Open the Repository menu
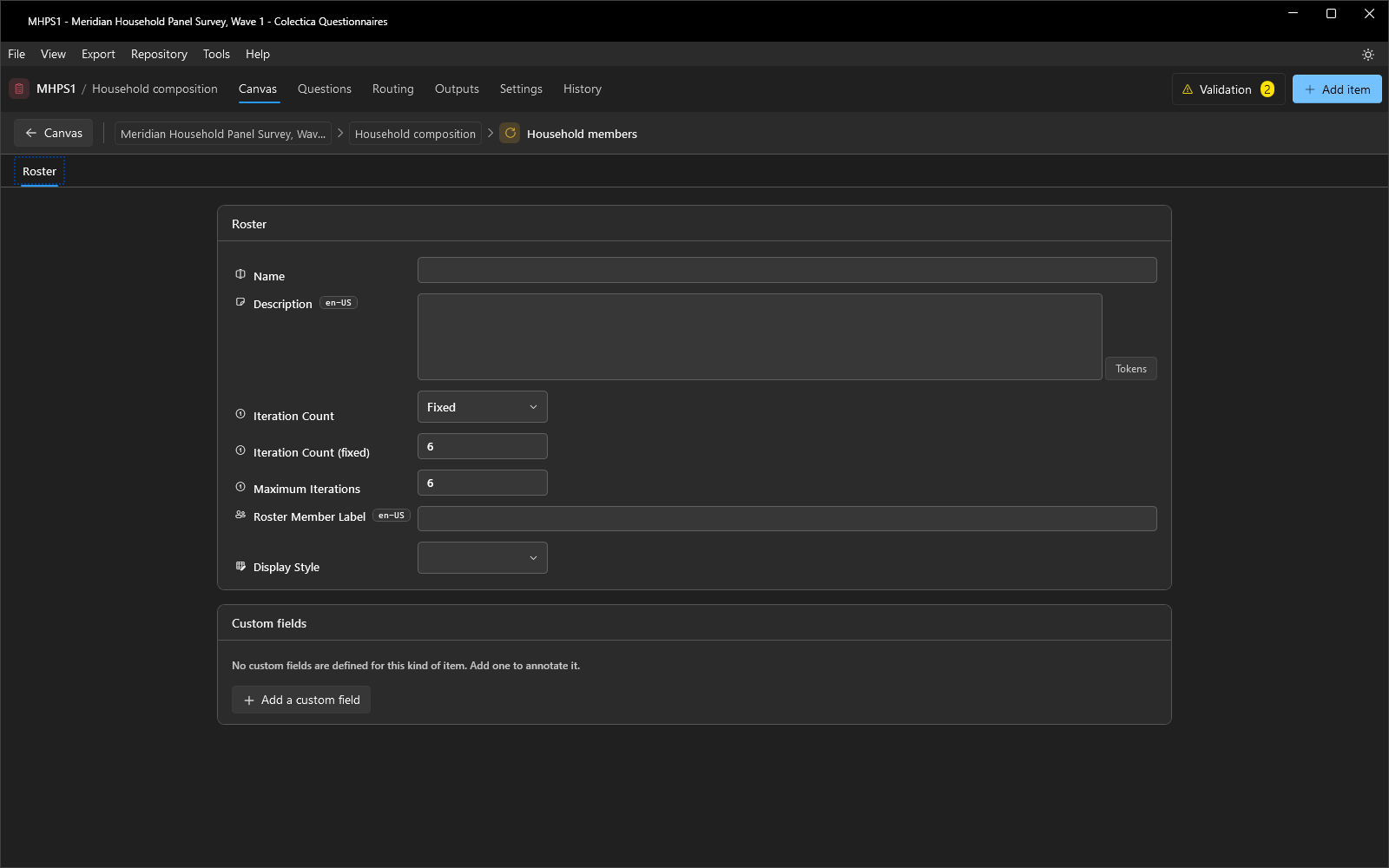The width and height of the screenshot is (1389, 868). click(159, 54)
